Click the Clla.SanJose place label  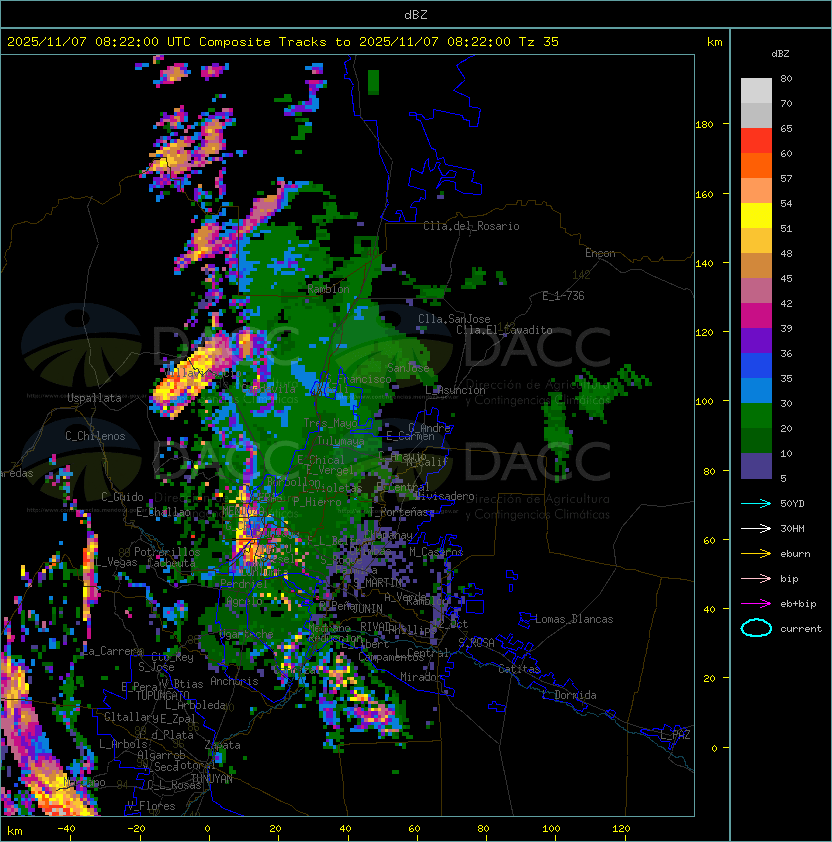click(454, 318)
